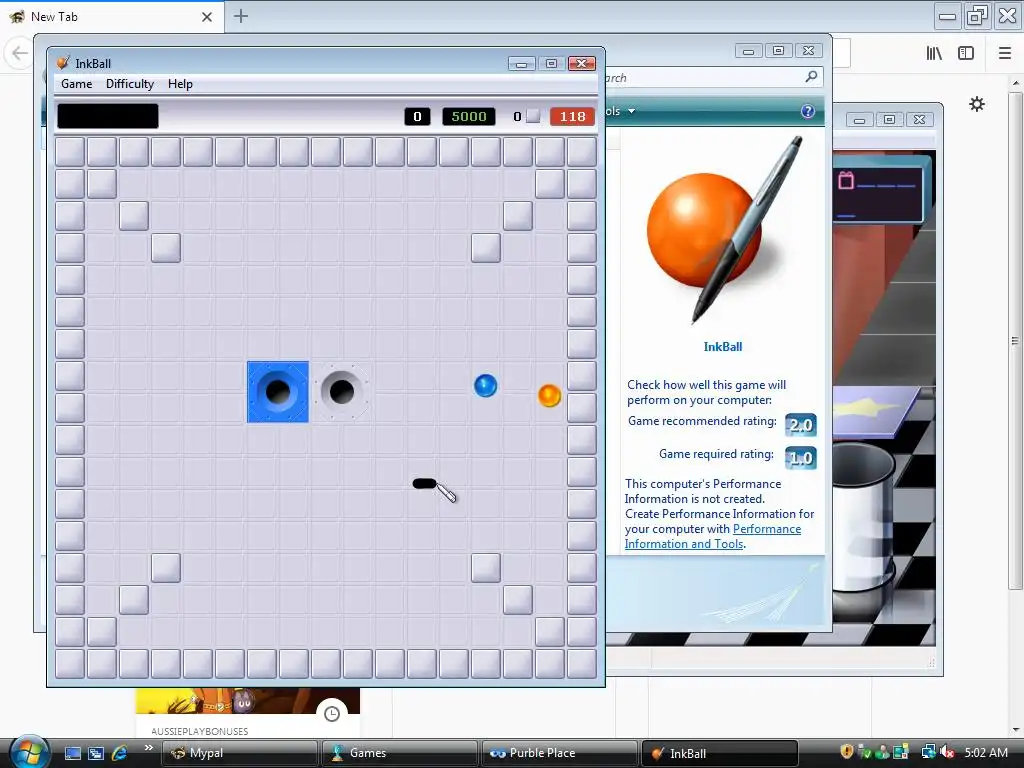Minimize the Purble Place window
Image resolution: width=1024 pixels, height=768 pixels.
point(859,120)
